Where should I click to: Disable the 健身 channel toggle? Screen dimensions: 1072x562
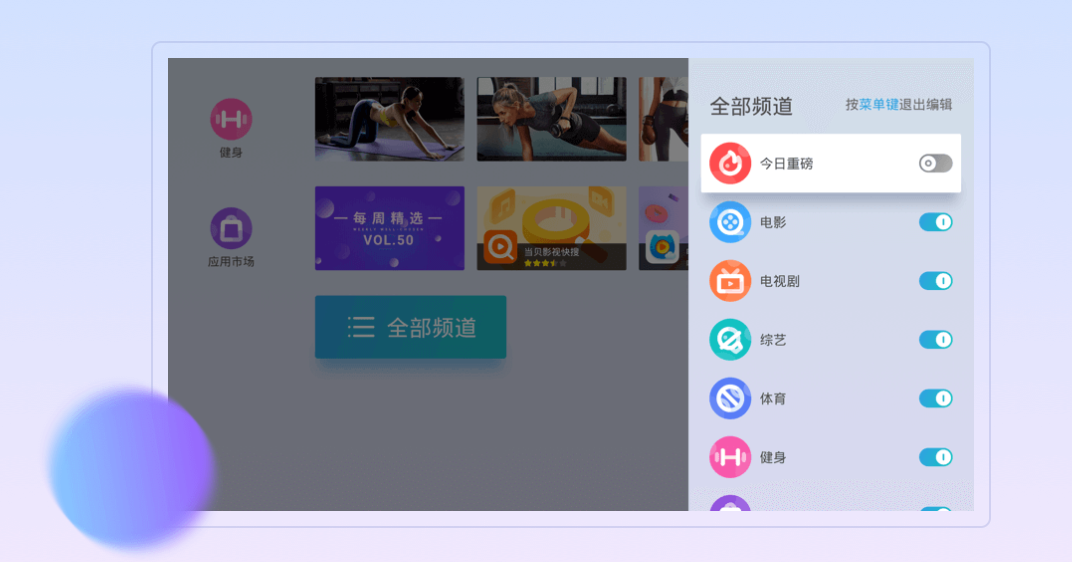pos(935,457)
